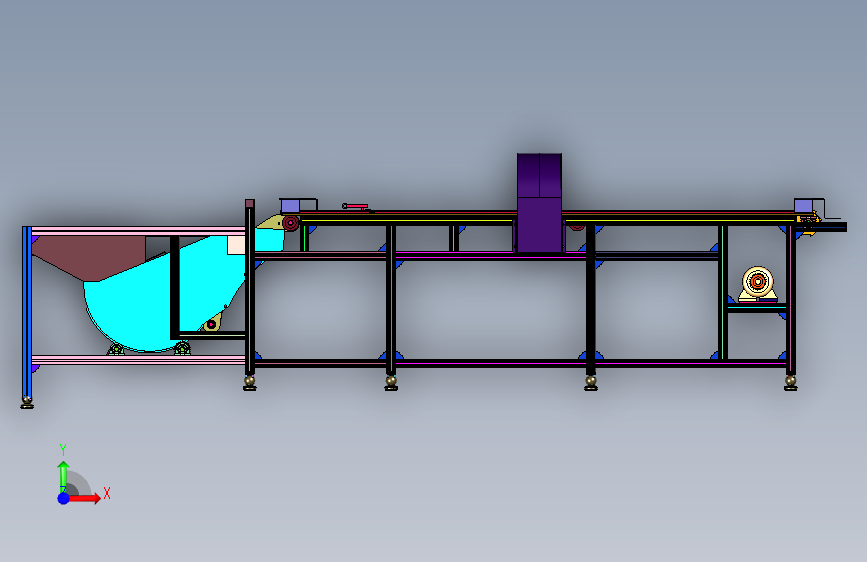The height and width of the screenshot is (562, 867).
Task: Select the blue vertical post of the hopper frame
Action: pos(27,311)
